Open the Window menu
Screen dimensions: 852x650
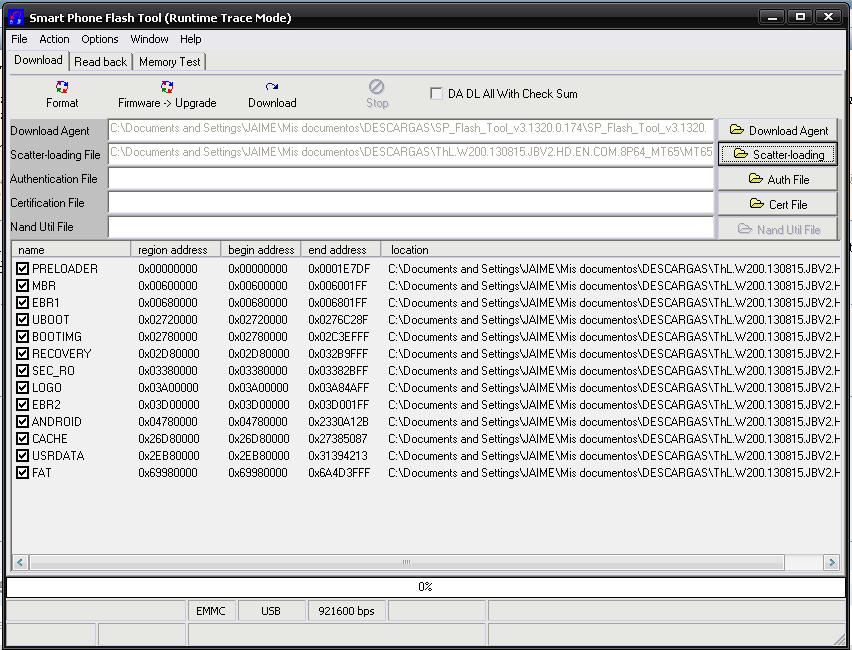(149, 39)
